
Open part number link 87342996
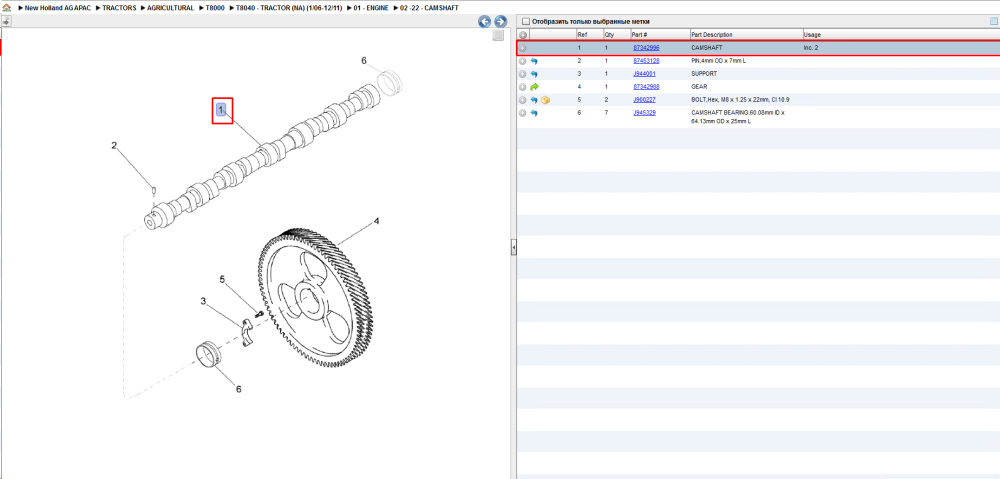tap(646, 48)
